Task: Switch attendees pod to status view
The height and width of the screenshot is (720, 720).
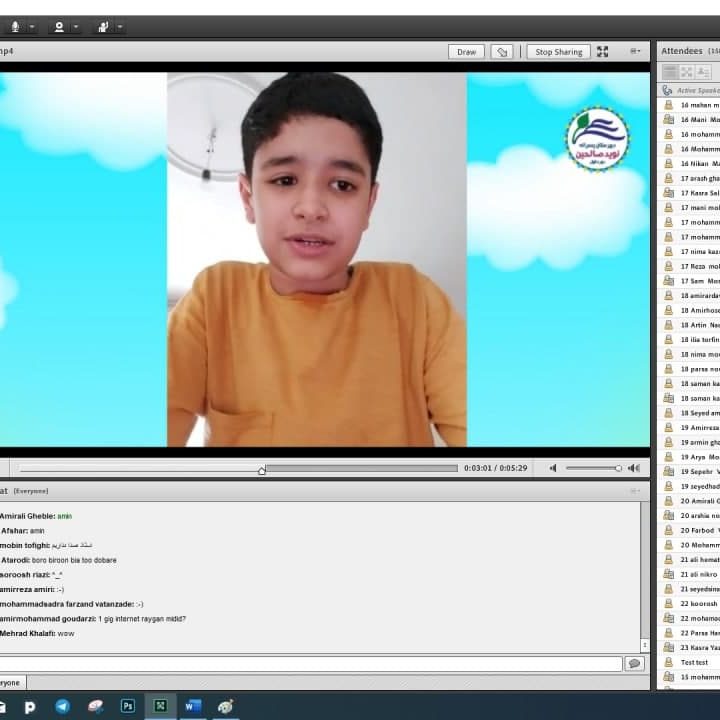Action: [x=703, y=72]
